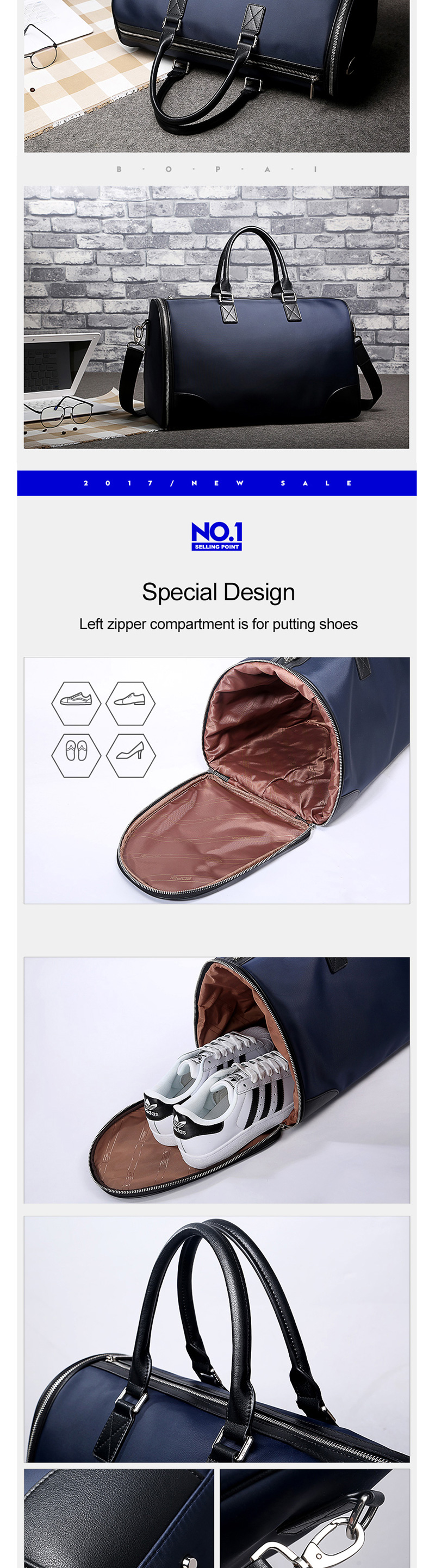Open the top bag with checkered cloth photo

216,76
